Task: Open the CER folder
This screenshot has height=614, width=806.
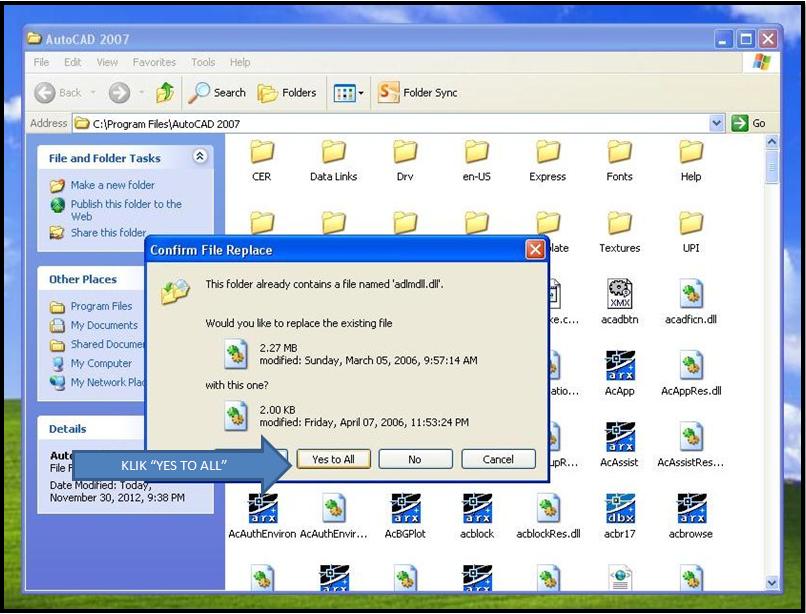Action: tap(262, 161)
